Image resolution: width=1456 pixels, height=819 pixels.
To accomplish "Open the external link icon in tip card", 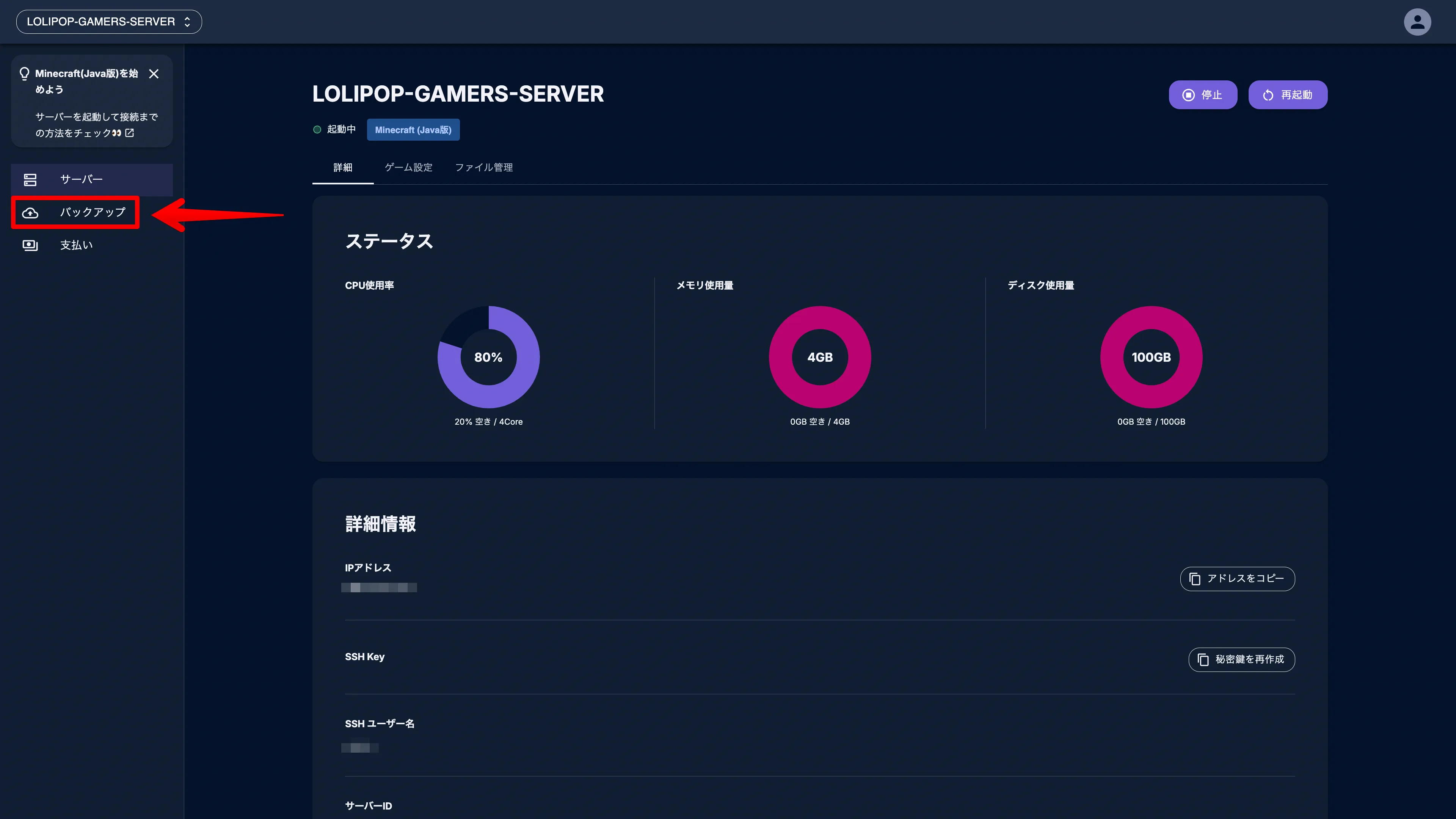I will coord(129,133).
